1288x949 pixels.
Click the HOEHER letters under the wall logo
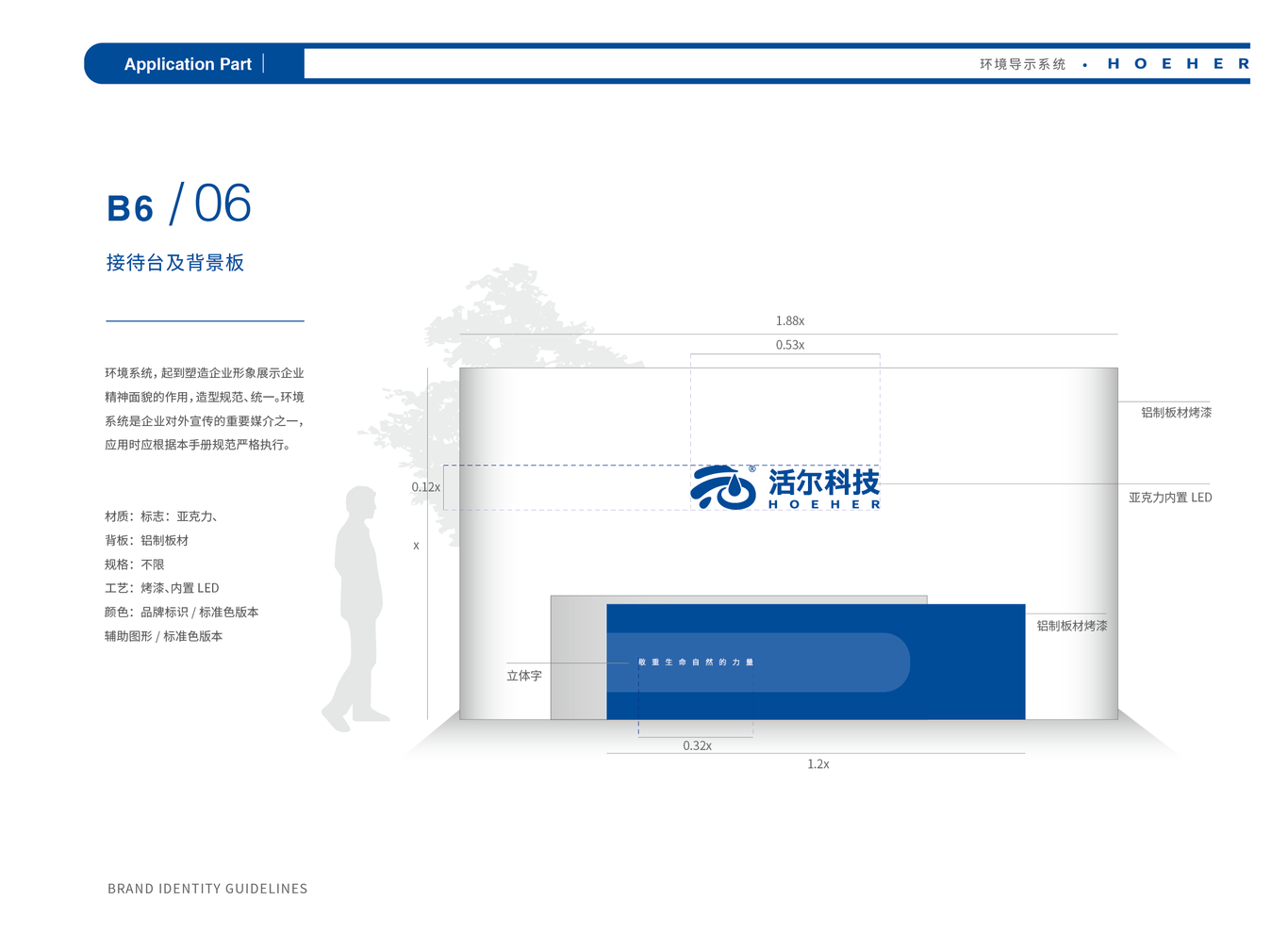824,504
